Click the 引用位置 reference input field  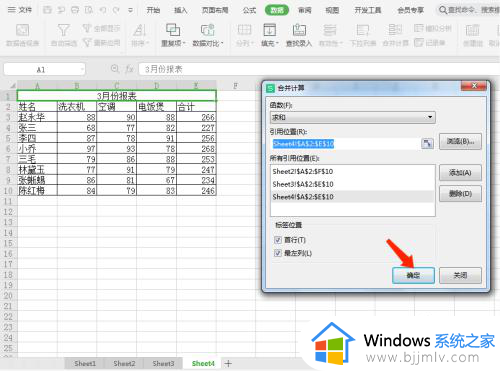point(345,144)
